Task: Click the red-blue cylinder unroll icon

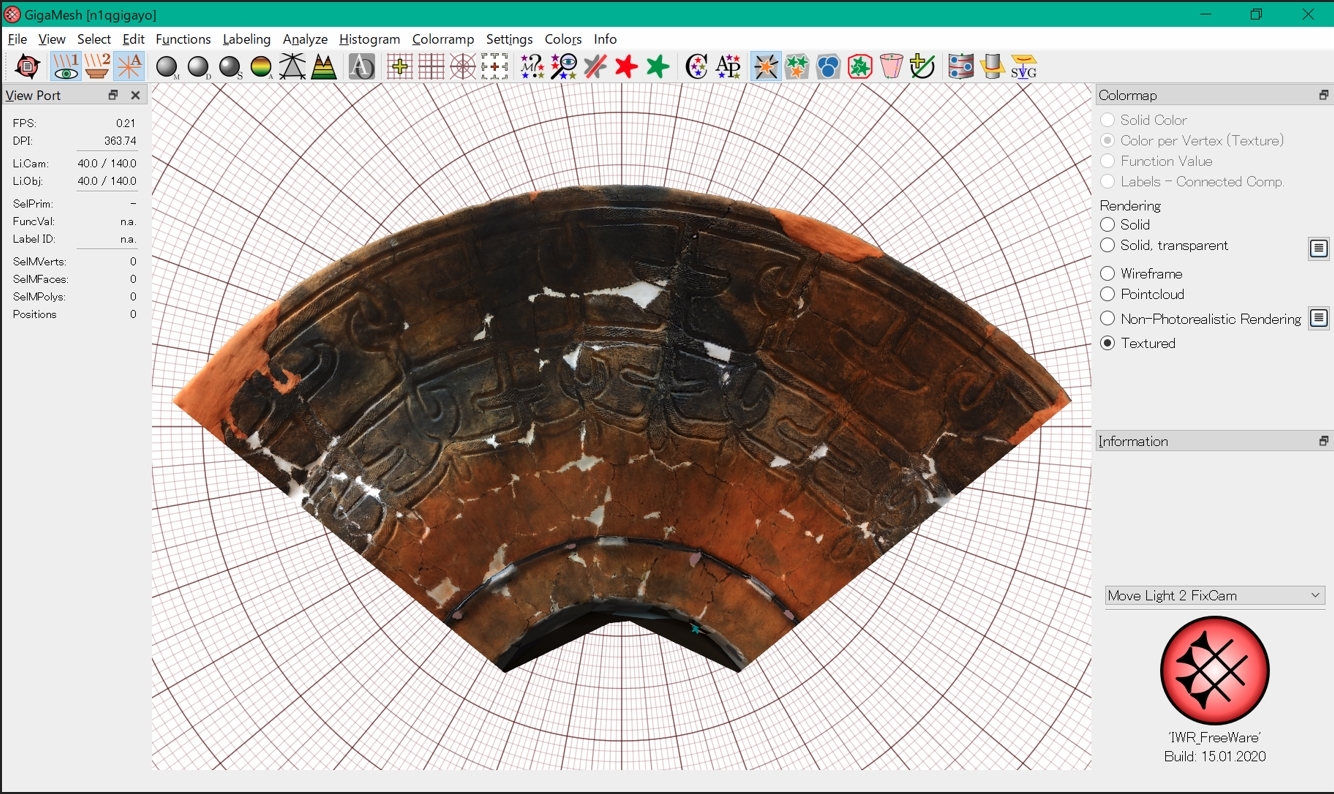Action: [961, 67]
